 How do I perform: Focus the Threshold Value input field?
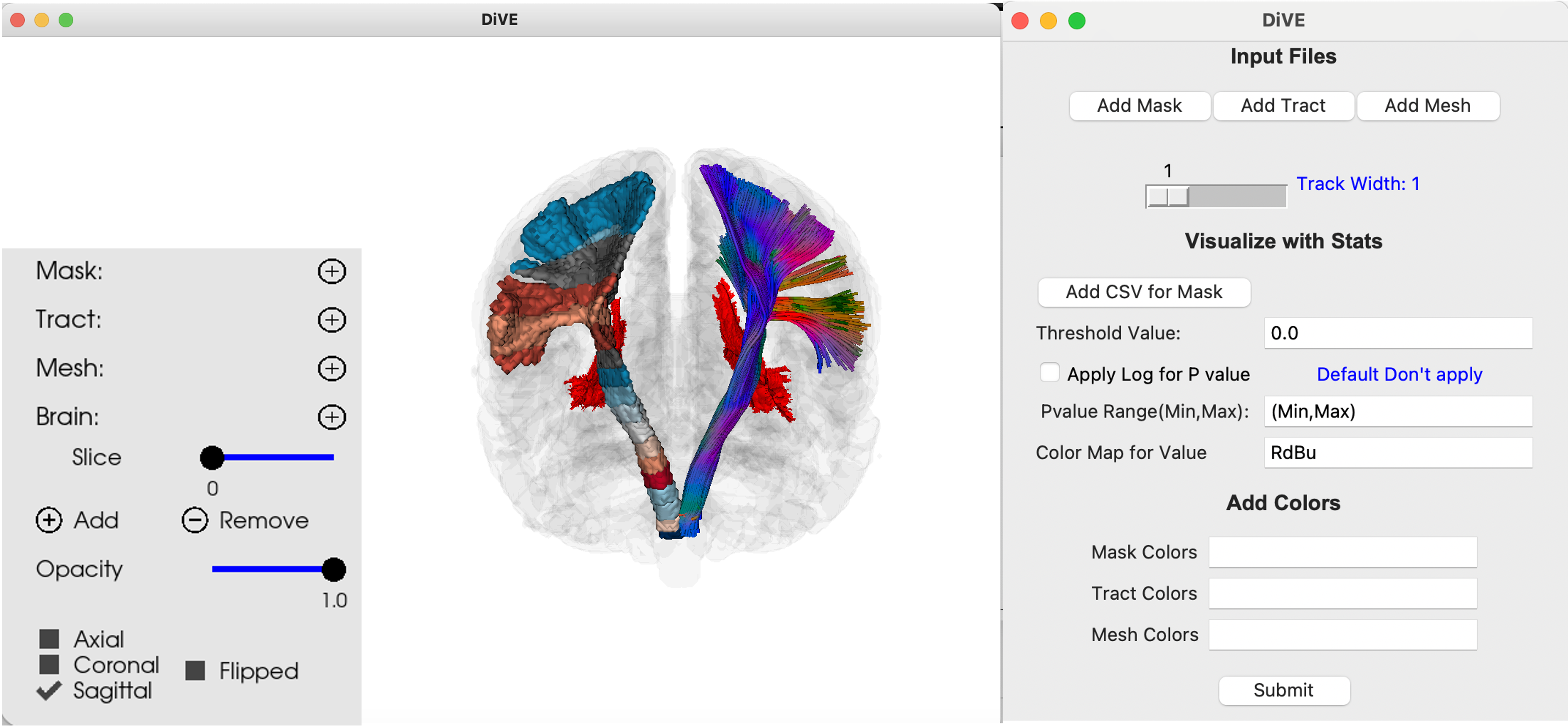pyautogui.click(x=1398, y=334)
